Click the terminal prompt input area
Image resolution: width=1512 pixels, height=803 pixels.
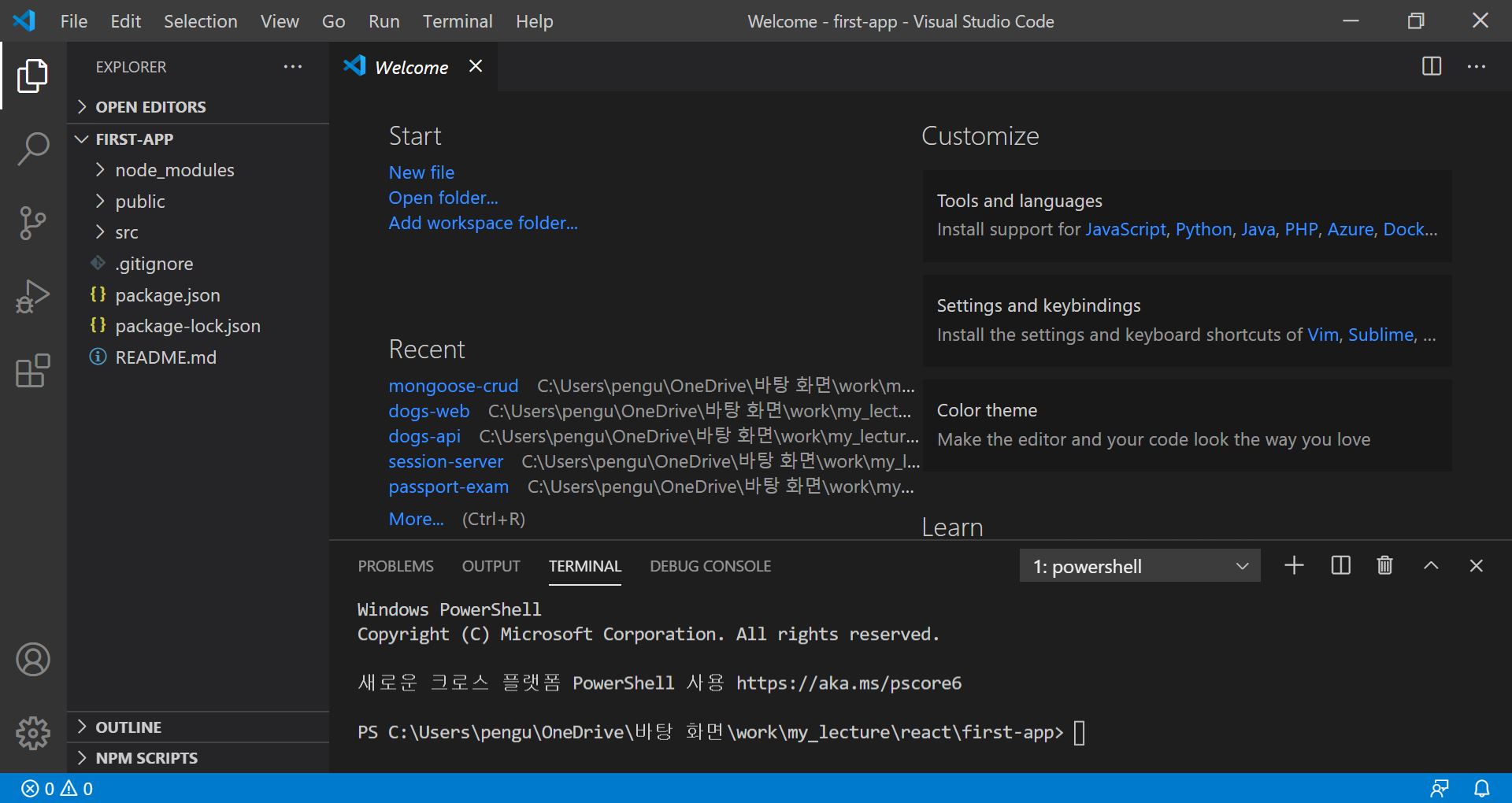(1079, 733)
